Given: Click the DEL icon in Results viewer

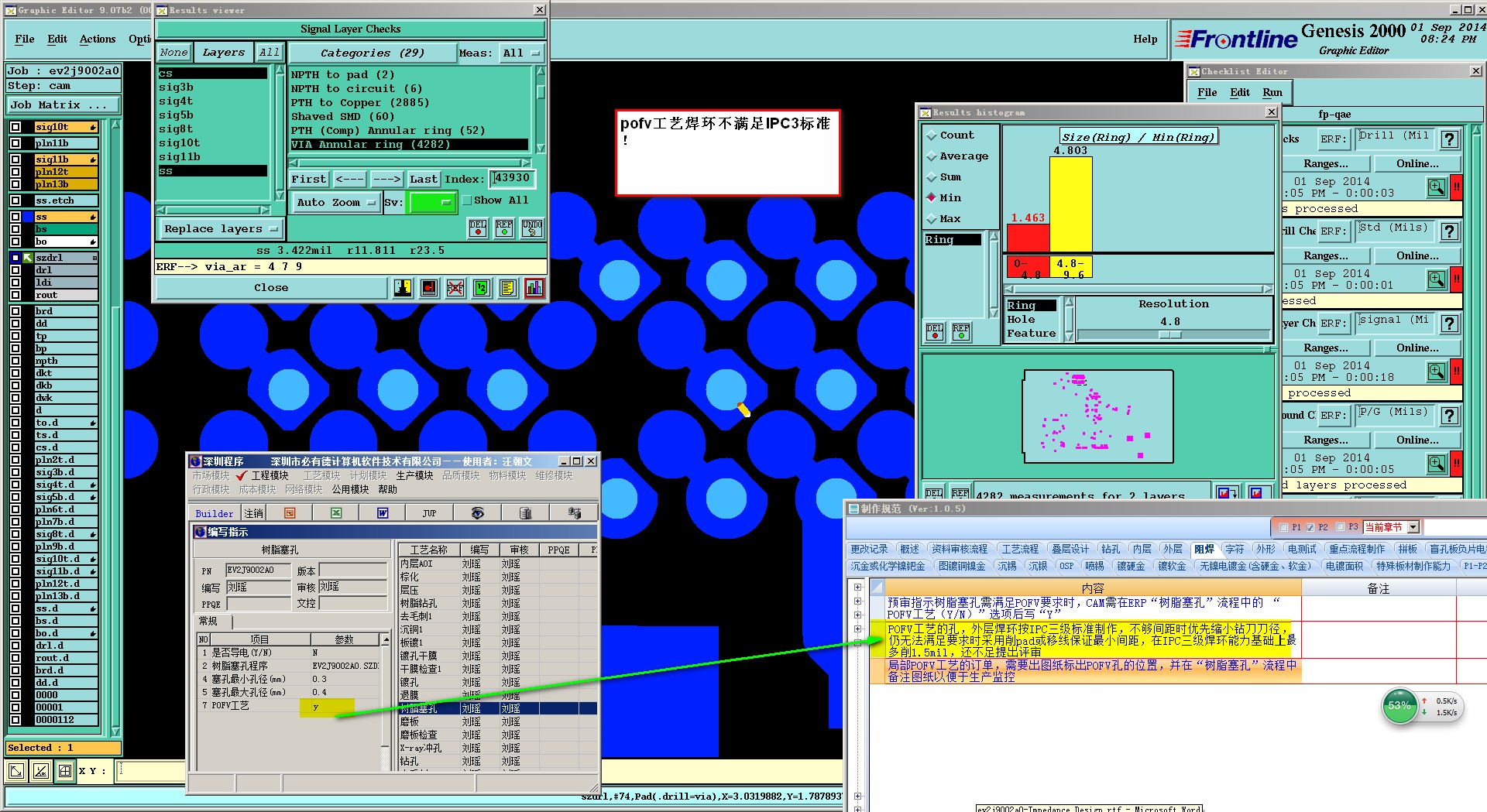Looking at the screenshot, I should (x=478, y=228).
